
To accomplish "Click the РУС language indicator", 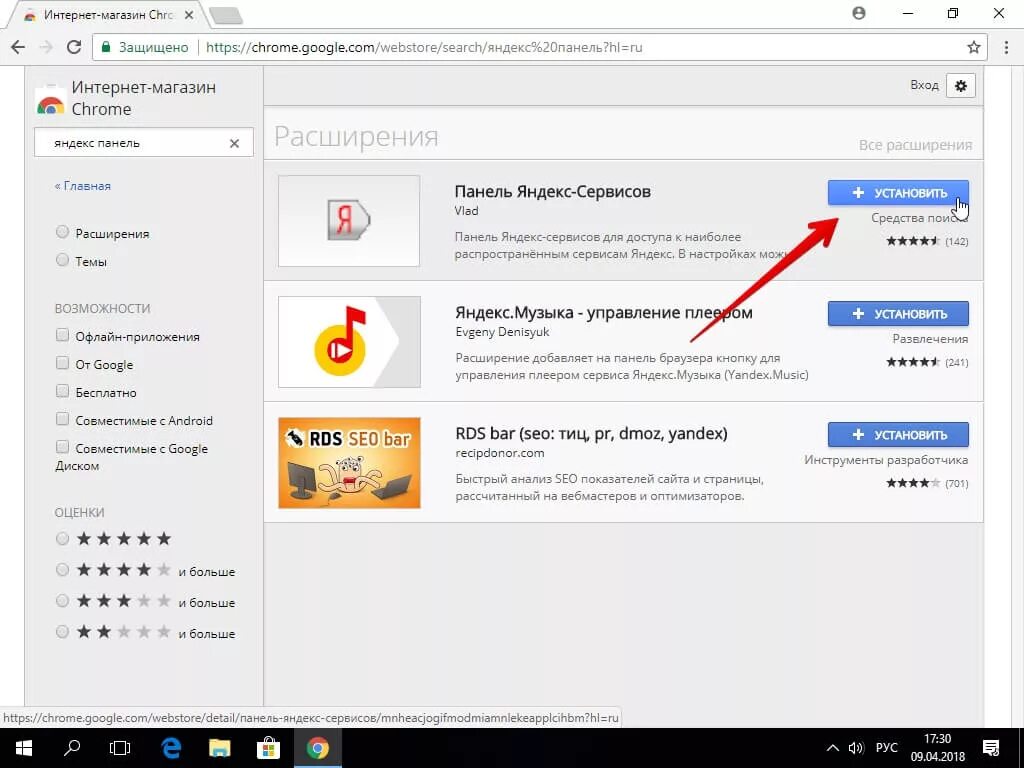I will (x=886, y=748).
